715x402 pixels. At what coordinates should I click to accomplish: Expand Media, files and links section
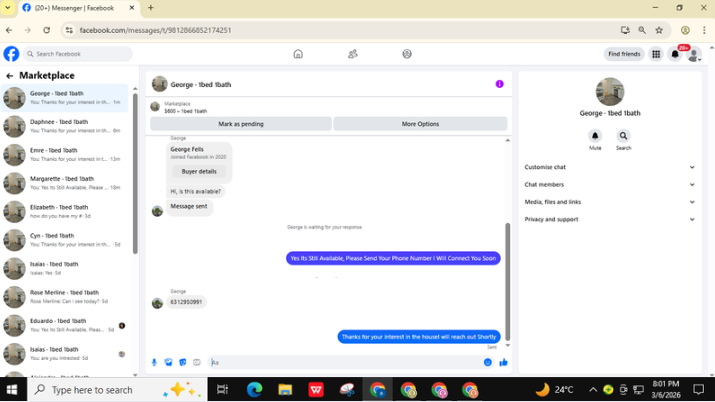[610, 202]
